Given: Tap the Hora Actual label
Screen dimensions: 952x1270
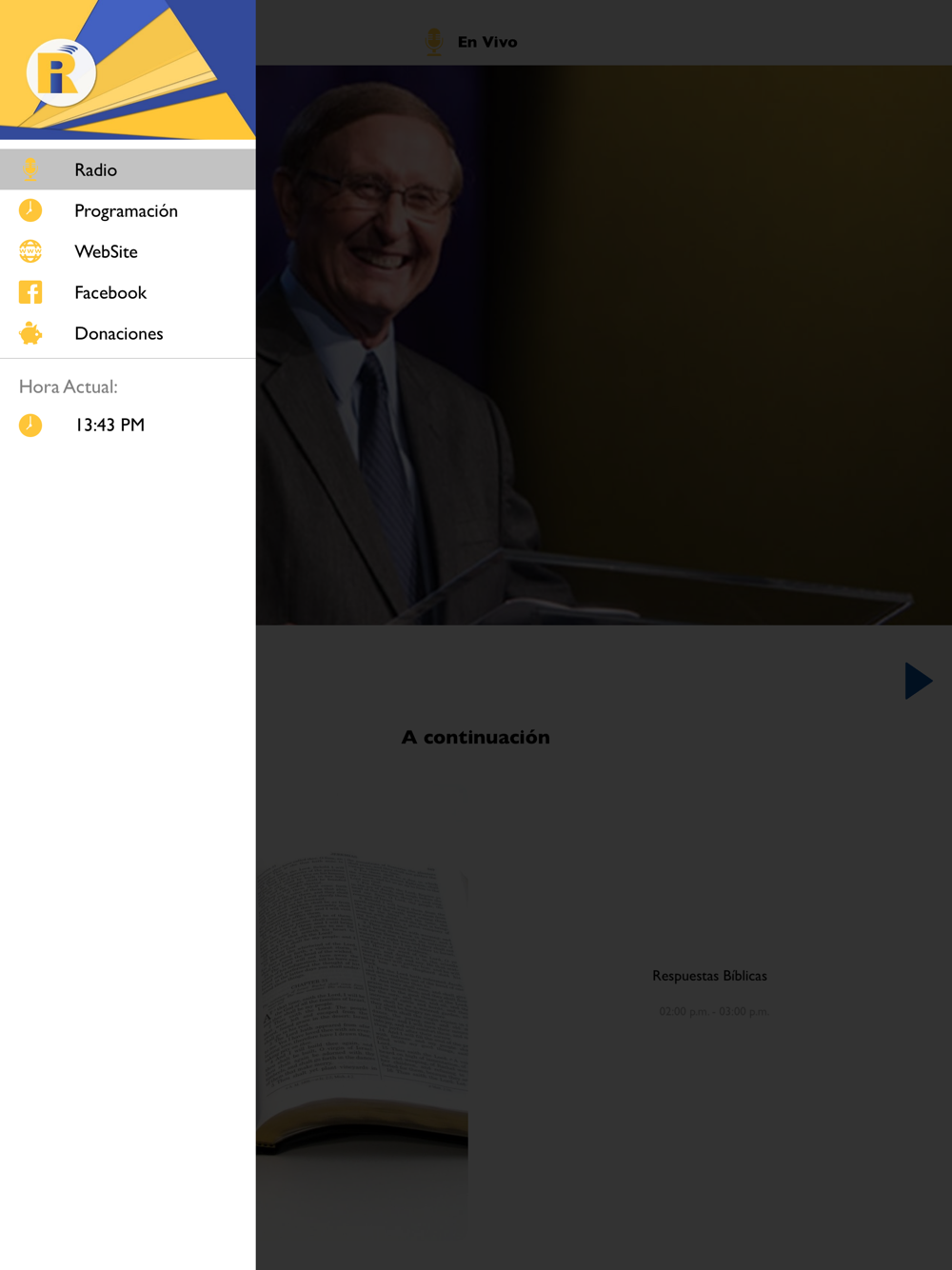Looking at the screenshot, I should 69,387.
